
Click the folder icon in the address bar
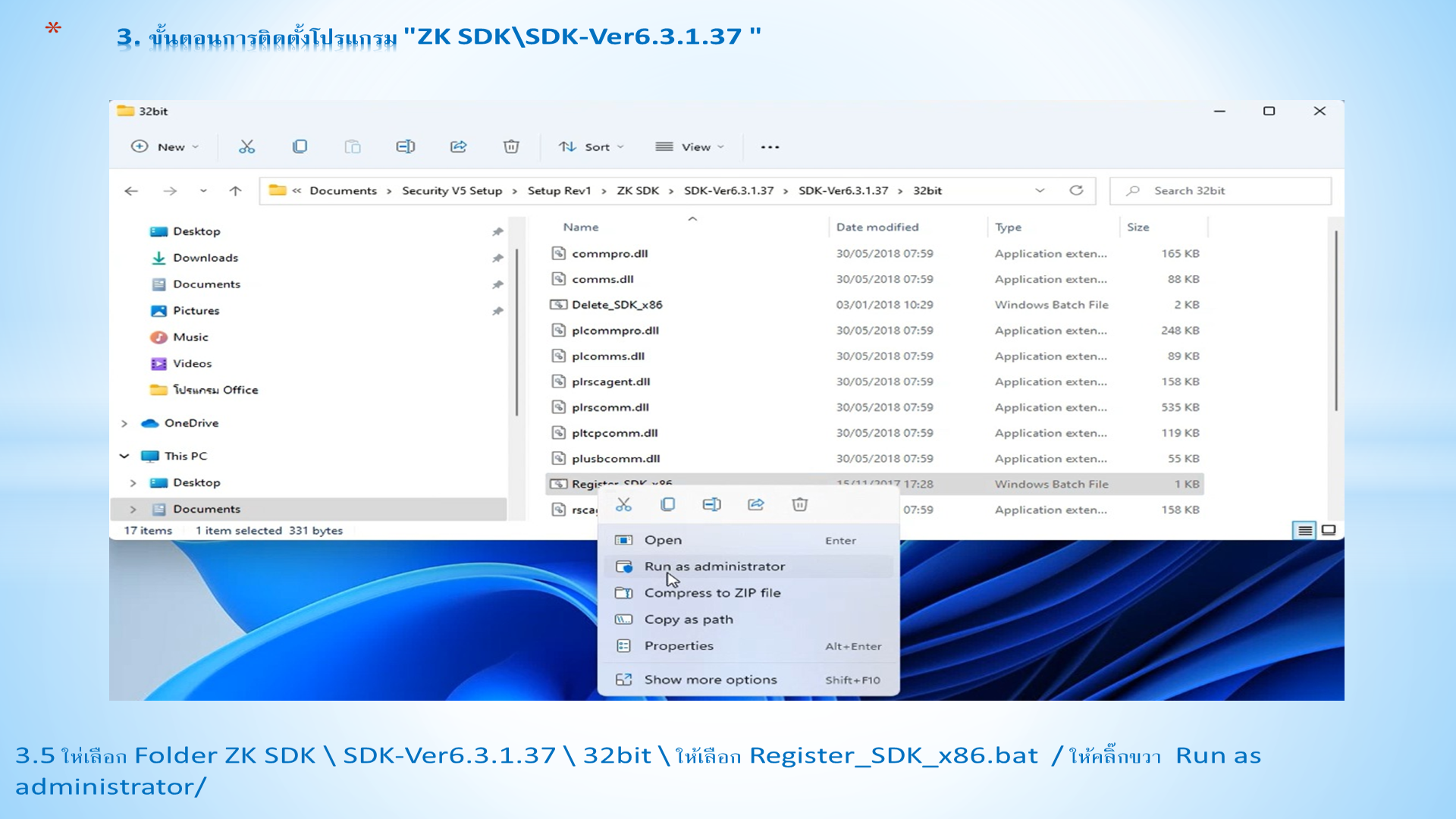[x=278, y=190]
